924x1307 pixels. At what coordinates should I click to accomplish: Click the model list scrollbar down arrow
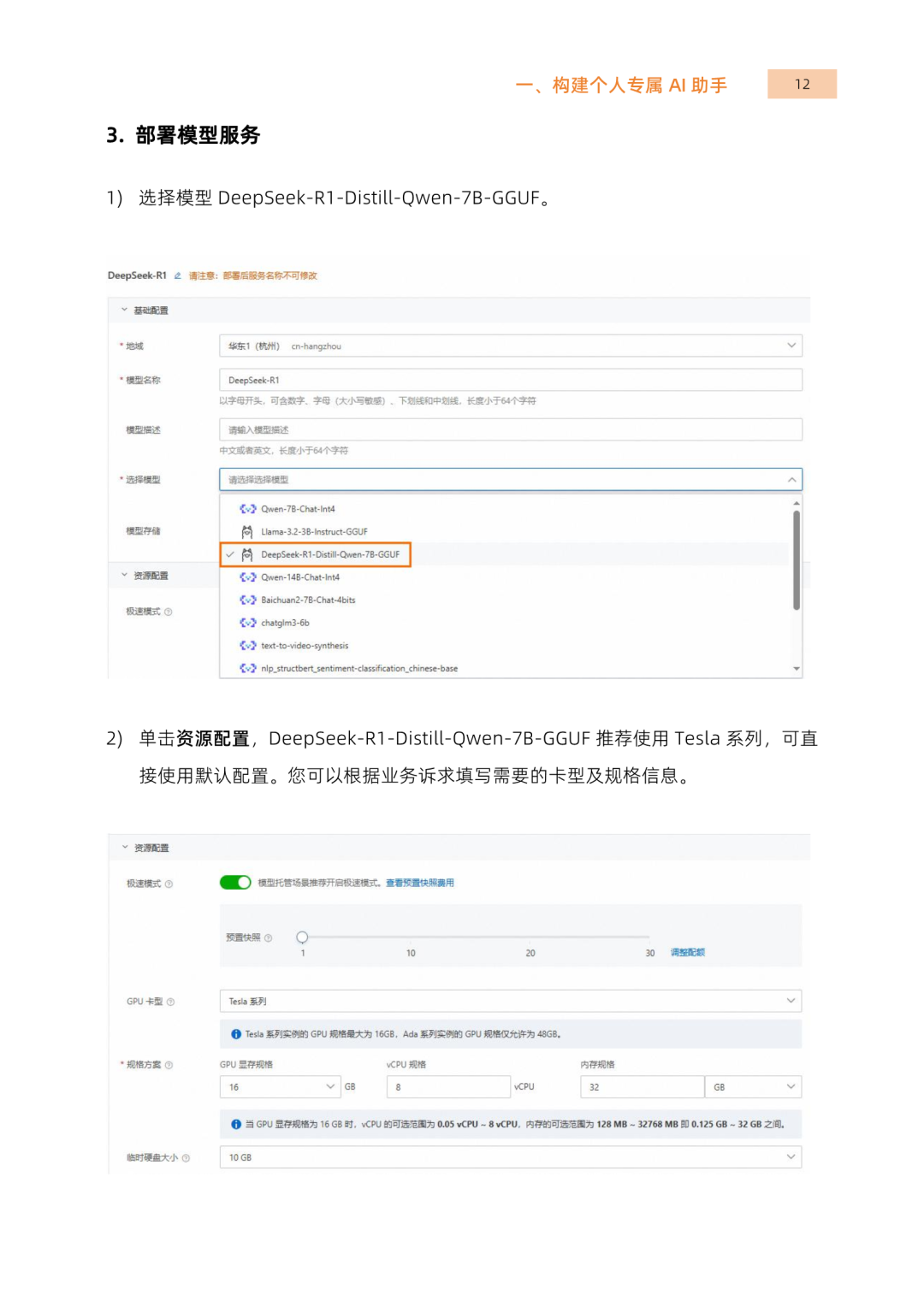(x=797, y=669)
